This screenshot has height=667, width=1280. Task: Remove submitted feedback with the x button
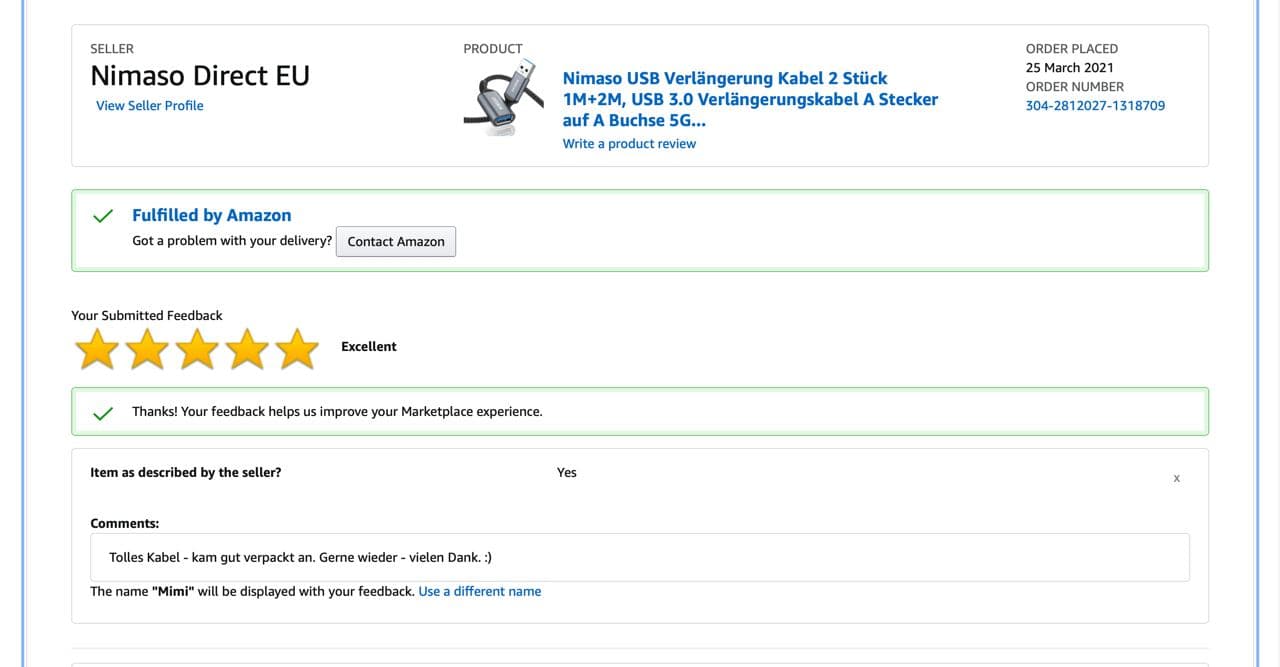(x=1176, y=478)
